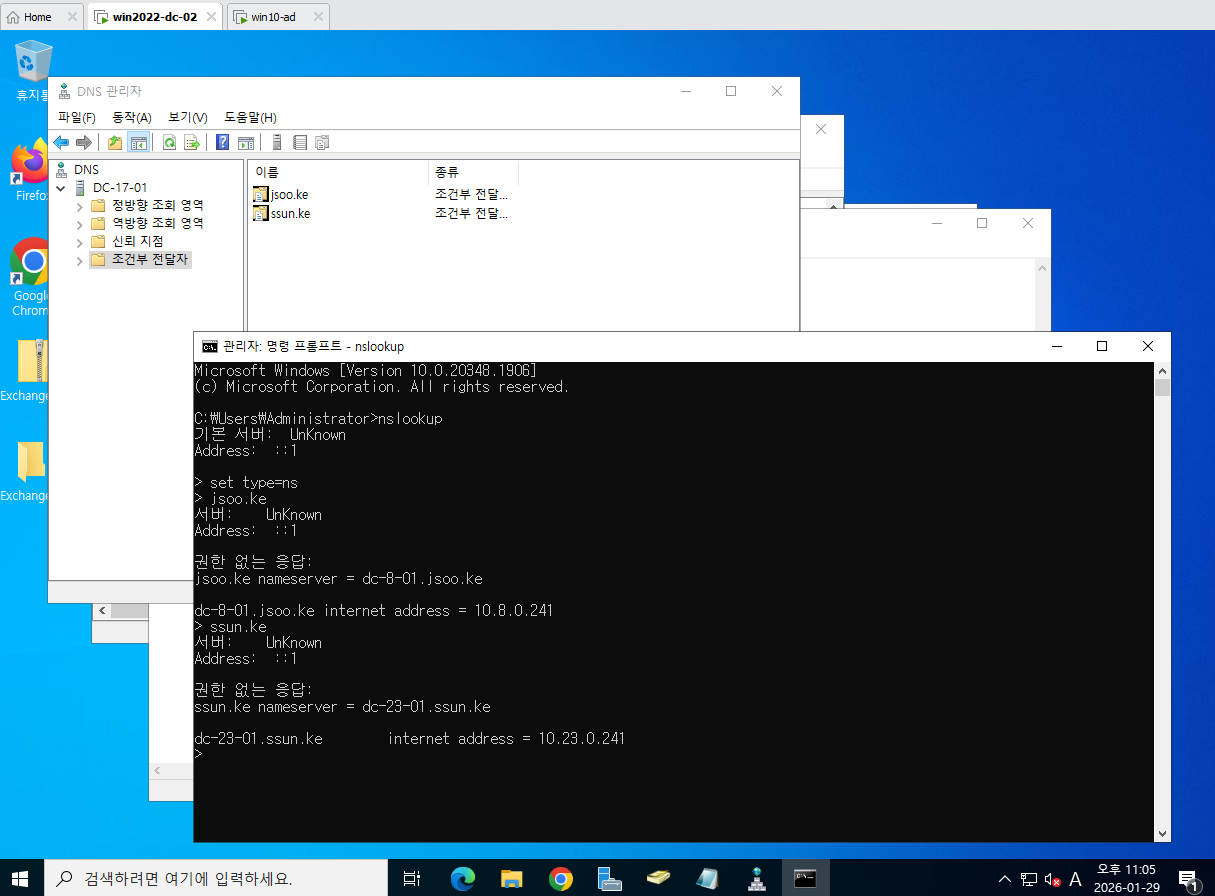The image size is (1215, 896).
Task: Click the taskbar search box
Action: tap(218, 879)
